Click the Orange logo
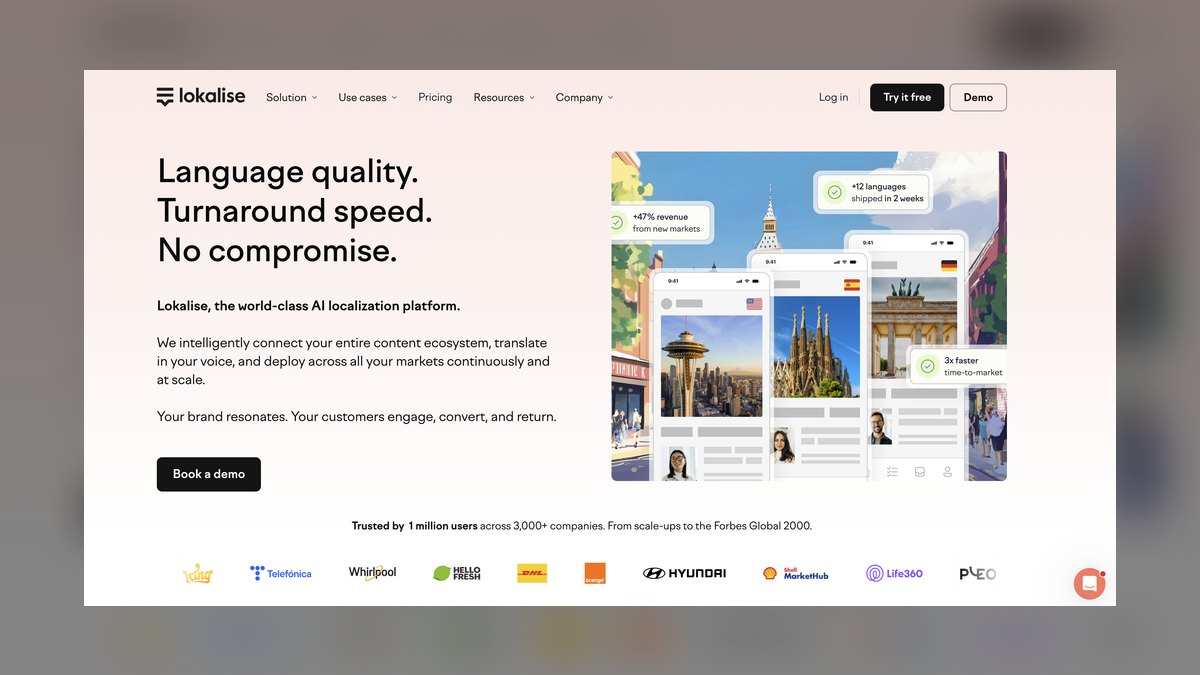1200x675 pixels. coord(595,573)
